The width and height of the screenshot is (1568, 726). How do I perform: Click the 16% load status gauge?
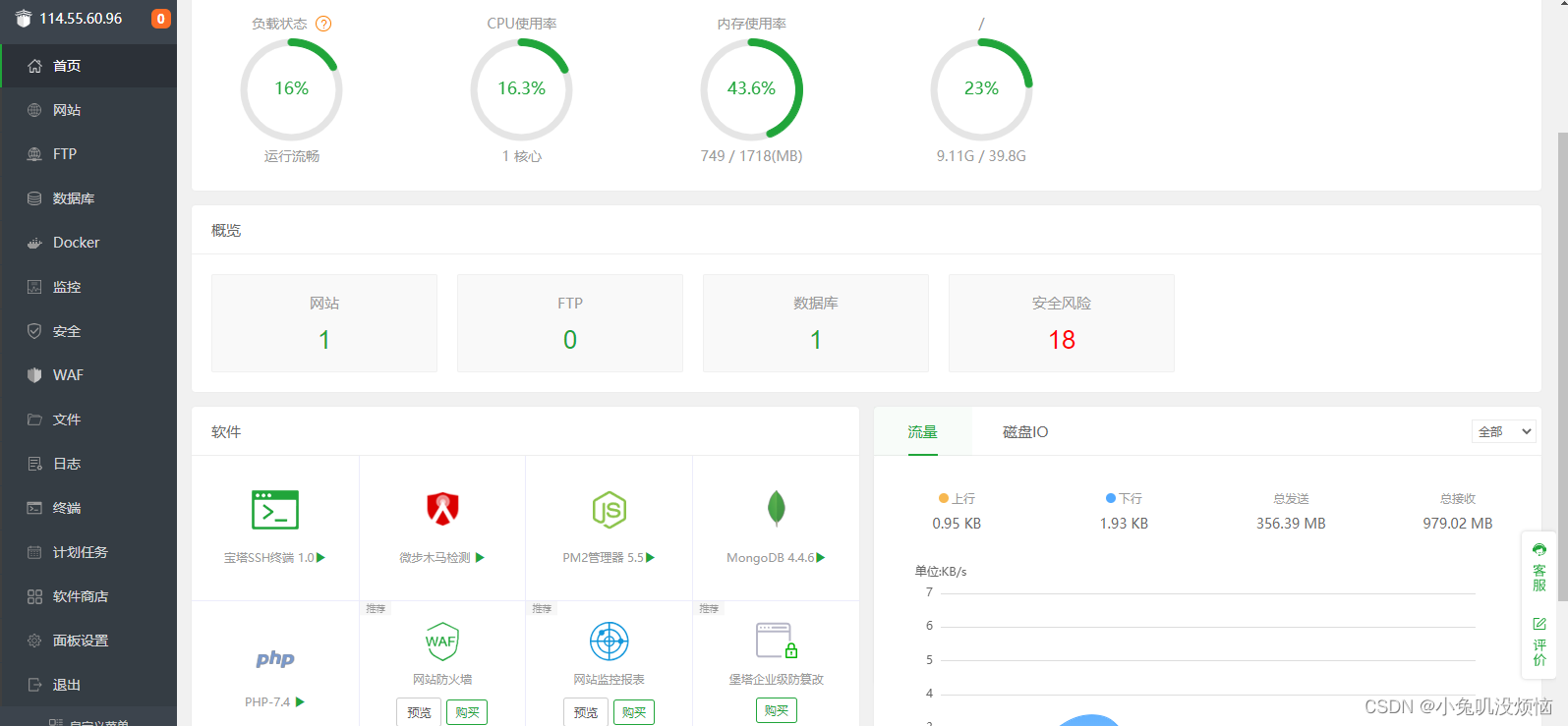291,89
